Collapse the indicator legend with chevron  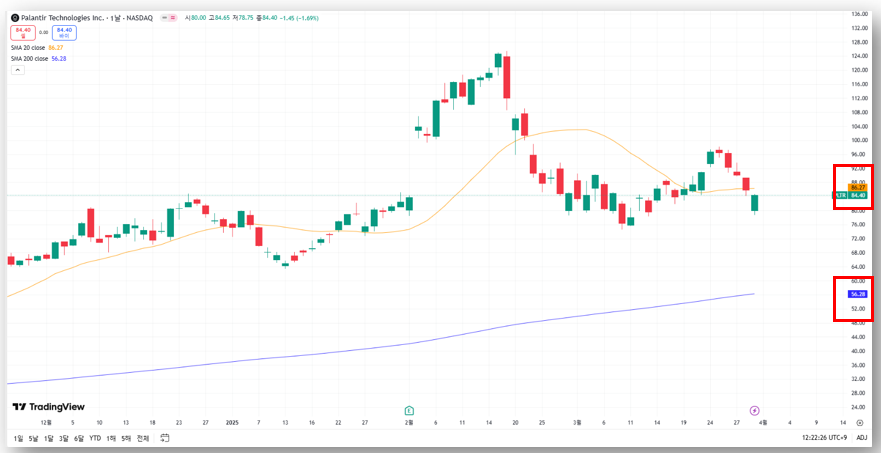click(17, 70)
